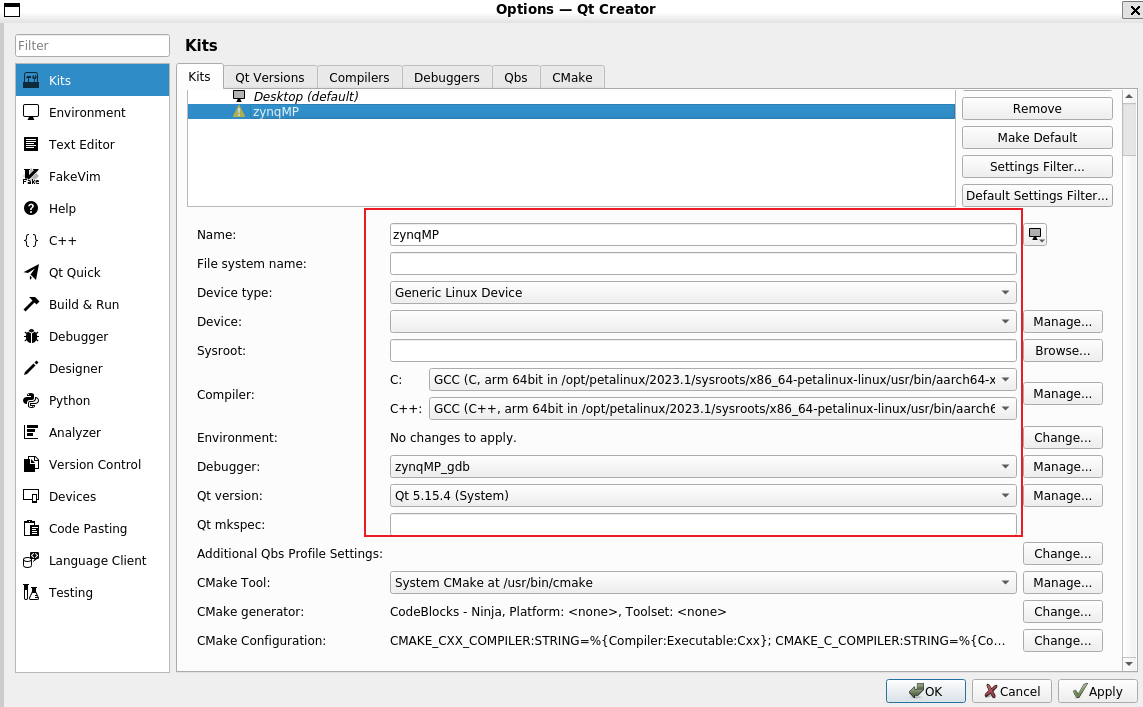
Task: Open the Debuggers tab
Action: click(447, 77)
